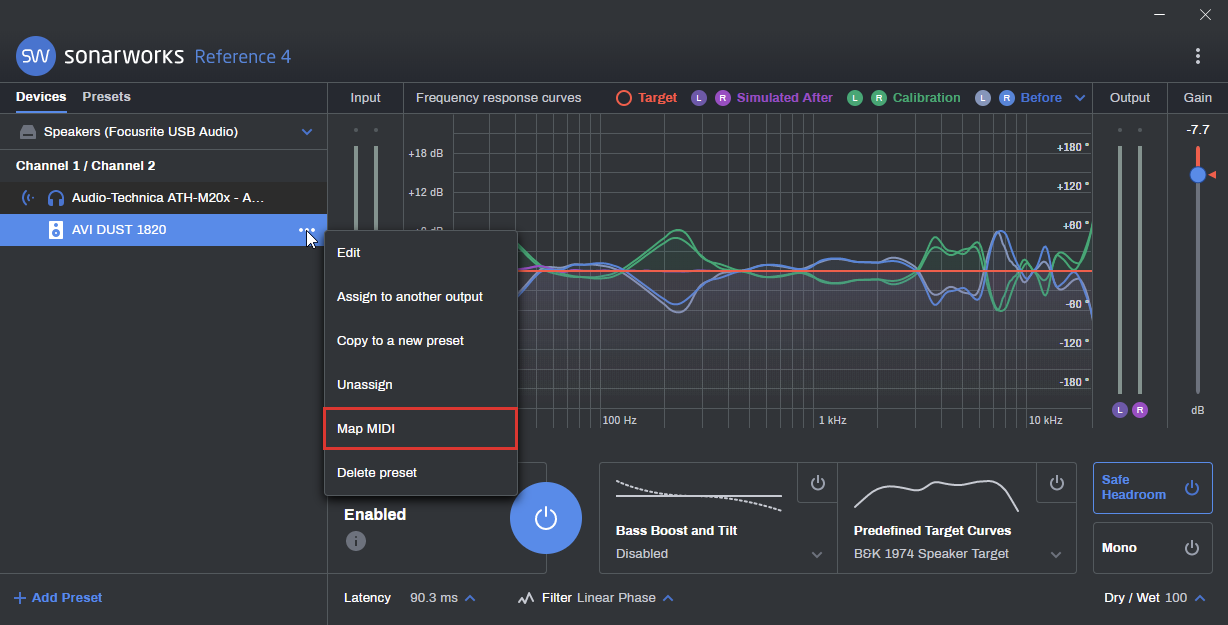Click the filter waveform icon
This screenshot has height=625, width=1228.
click(x=526, y=598)
